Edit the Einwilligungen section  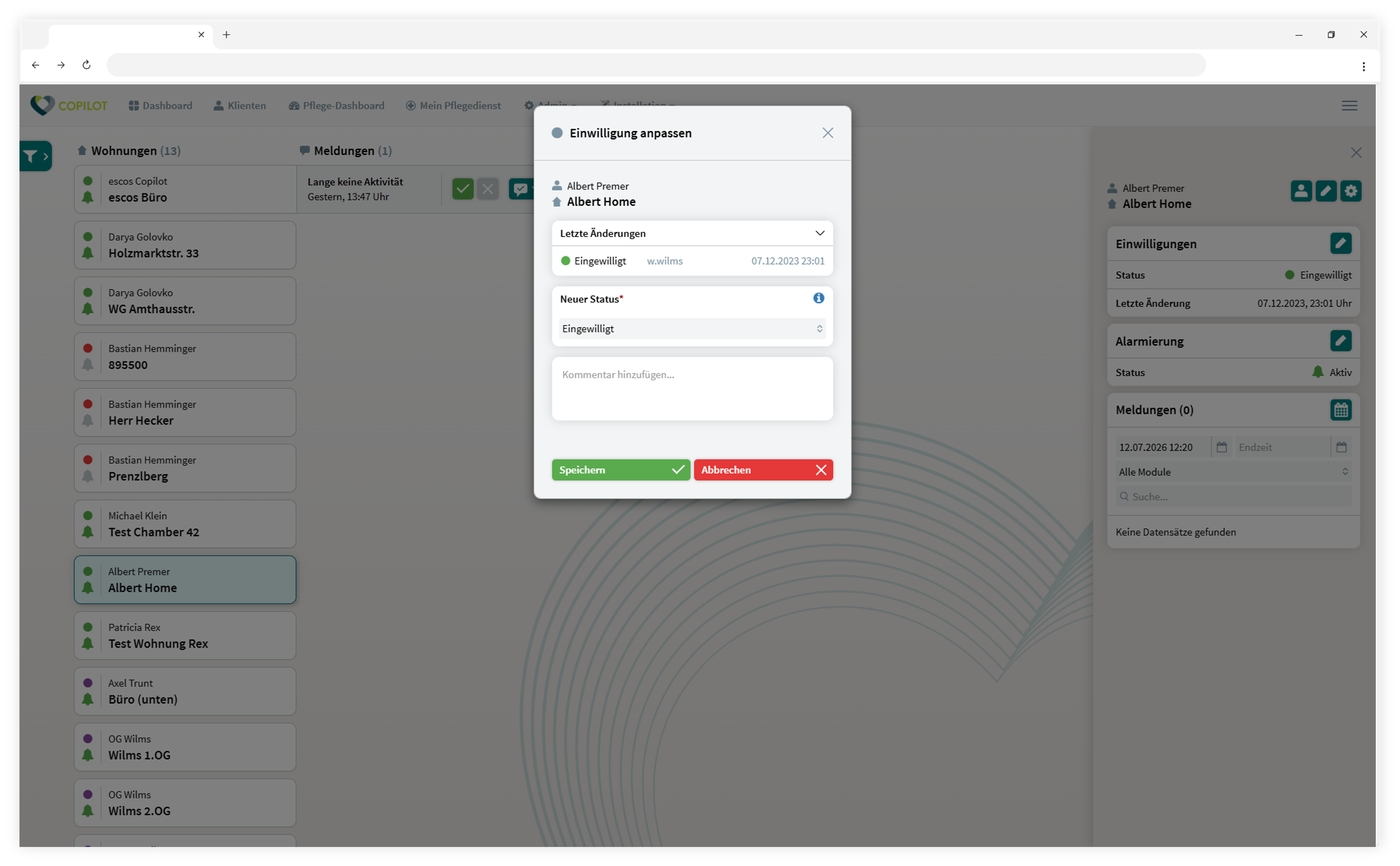(1340, 243)
